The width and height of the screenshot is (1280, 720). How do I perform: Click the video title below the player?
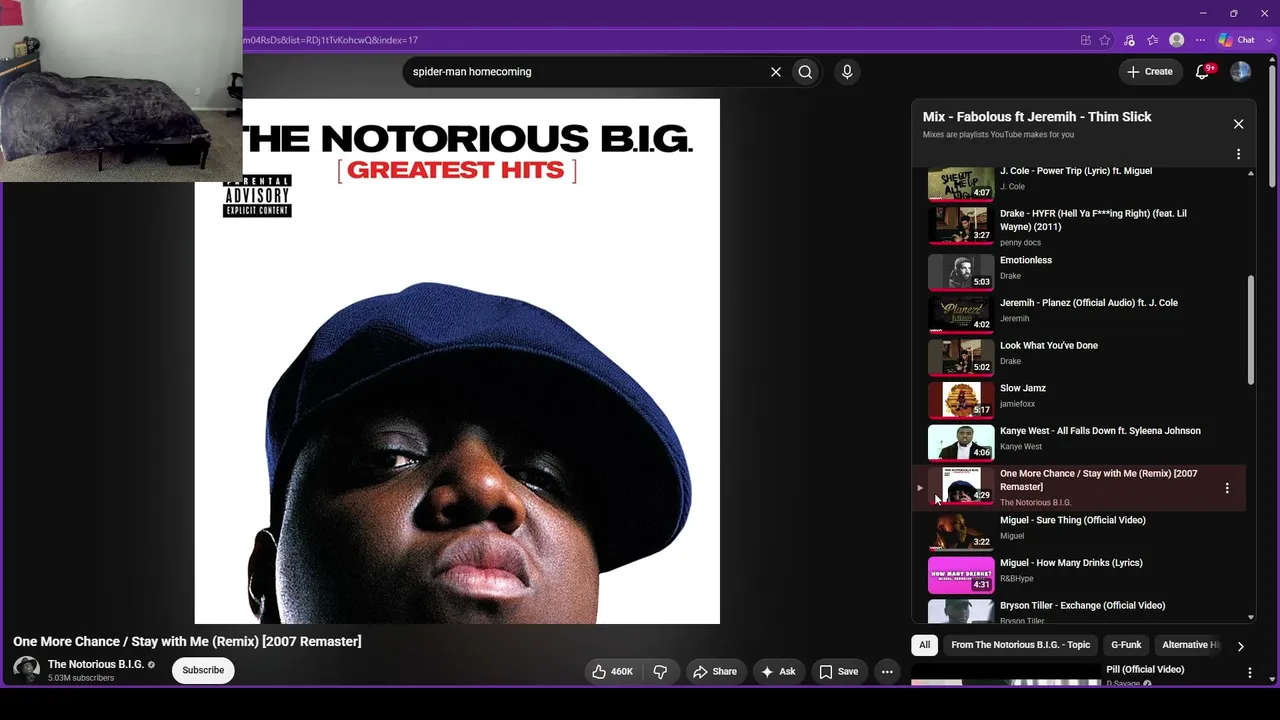tap(187, 641)
